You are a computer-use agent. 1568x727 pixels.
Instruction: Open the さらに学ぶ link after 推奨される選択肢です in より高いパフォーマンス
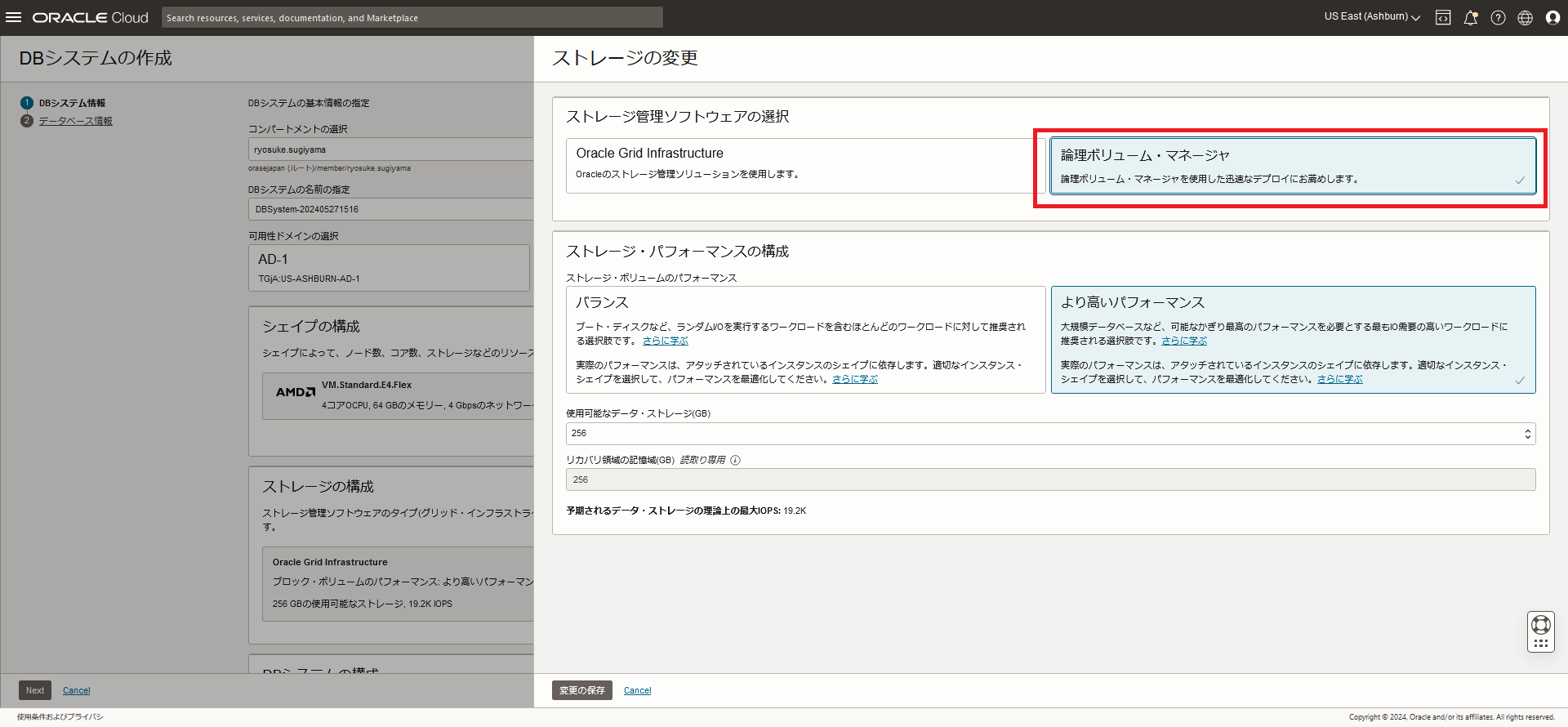click(1184, 341)
